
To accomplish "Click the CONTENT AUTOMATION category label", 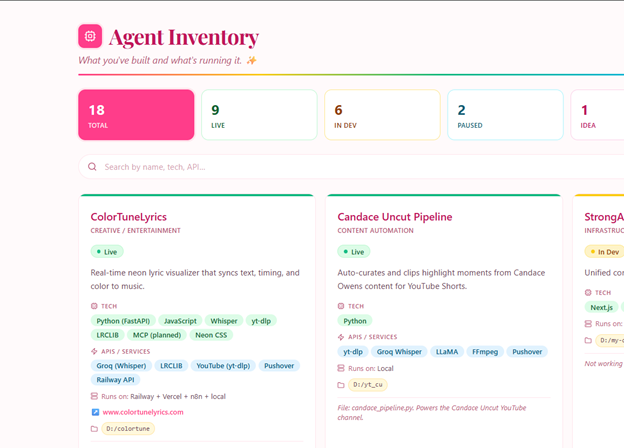I will (x=375, y=231).
